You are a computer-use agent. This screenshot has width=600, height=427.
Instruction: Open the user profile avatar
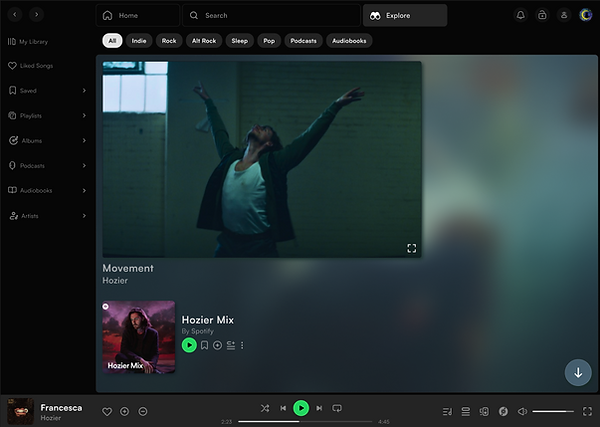pyautogui.click(x=585, y=15)
